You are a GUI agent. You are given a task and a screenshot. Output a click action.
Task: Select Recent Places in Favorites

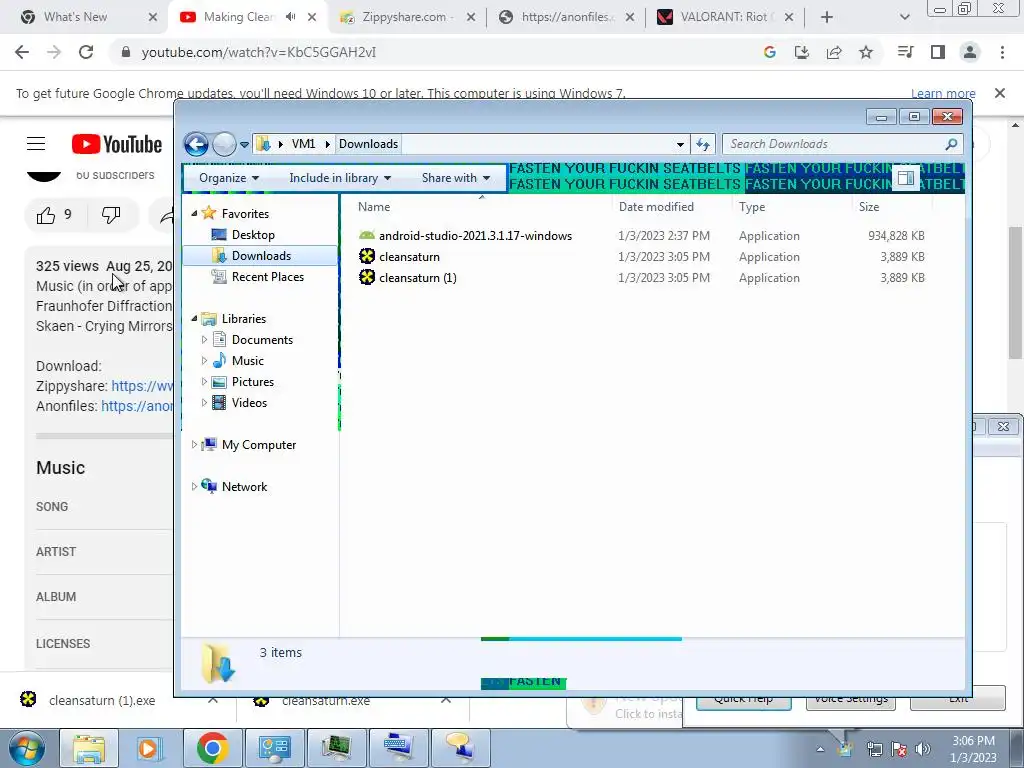point(267,276)
